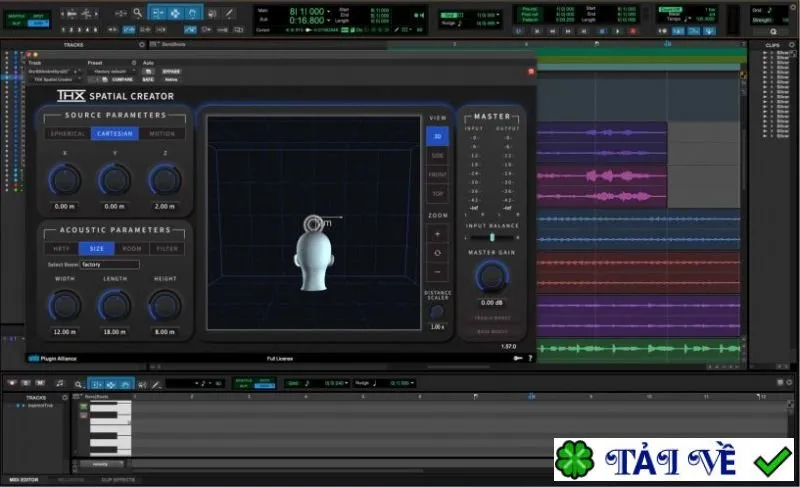Increase zoom with the plugin plus button
The width and height of the screenshot is (800, 487).
pos(437,234)
